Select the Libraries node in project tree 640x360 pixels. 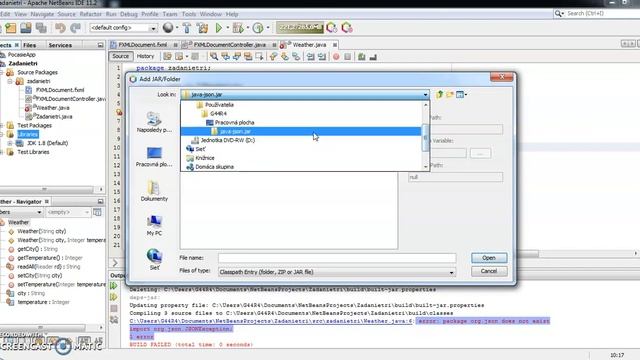click(x=28, y=134)
